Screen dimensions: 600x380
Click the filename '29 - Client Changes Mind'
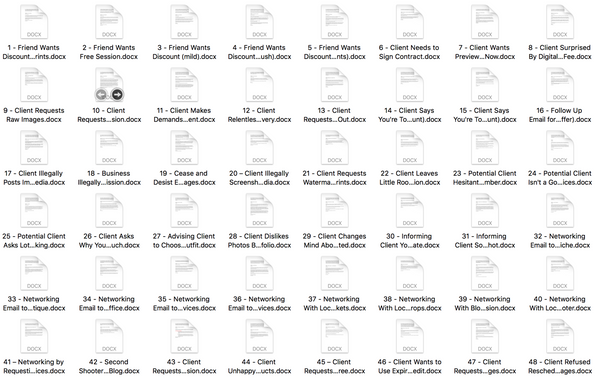click(x=334, y=241)
